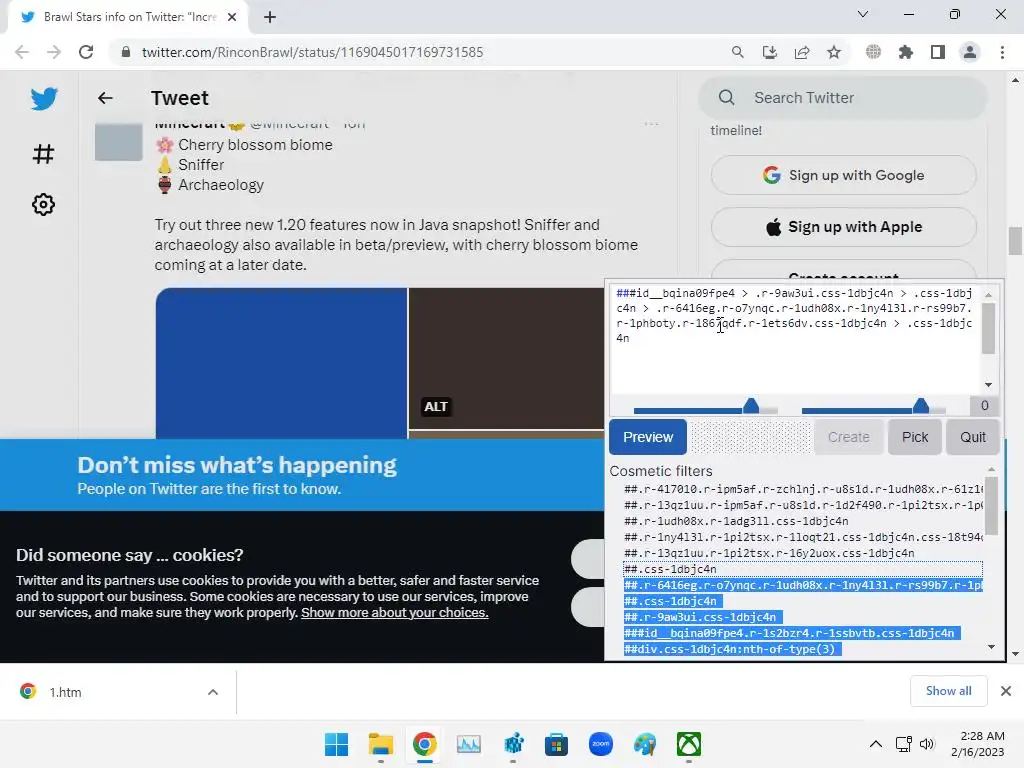Image resolution: width=1024 pixels, height=768 pixels.
Task: Close the Brawl Stars info tab
Action: click(x=232, y=17)
